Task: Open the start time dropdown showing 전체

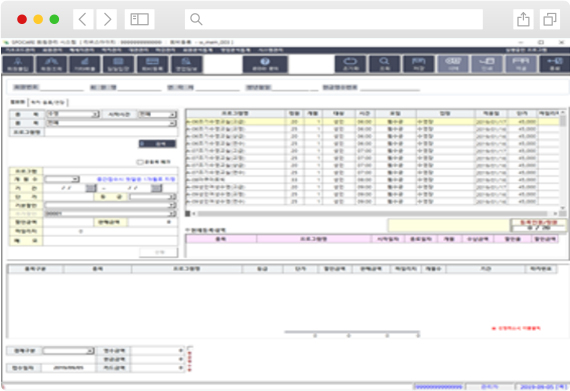Action: point(157,114)
